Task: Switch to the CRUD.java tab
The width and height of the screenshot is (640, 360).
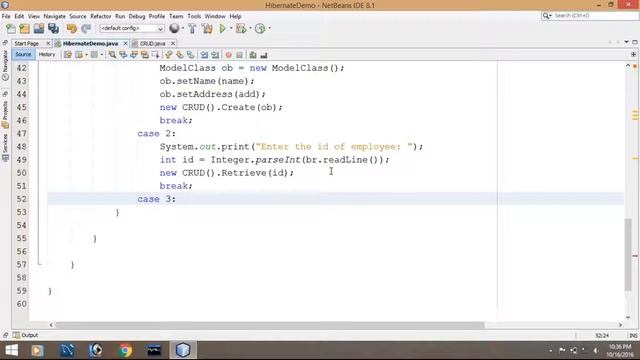Action: (152, 43)
